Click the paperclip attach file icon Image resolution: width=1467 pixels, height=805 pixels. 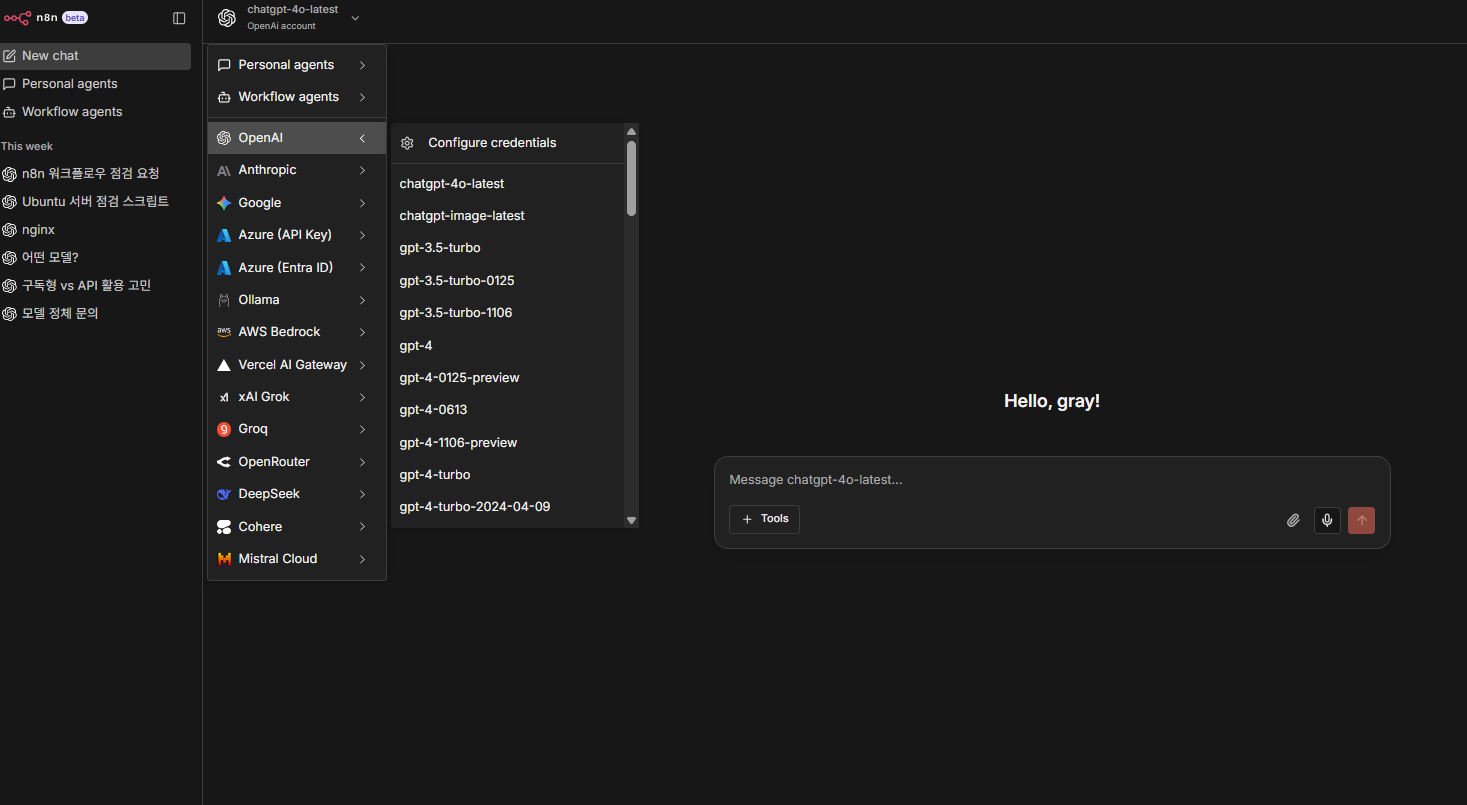click(1293, 520)
